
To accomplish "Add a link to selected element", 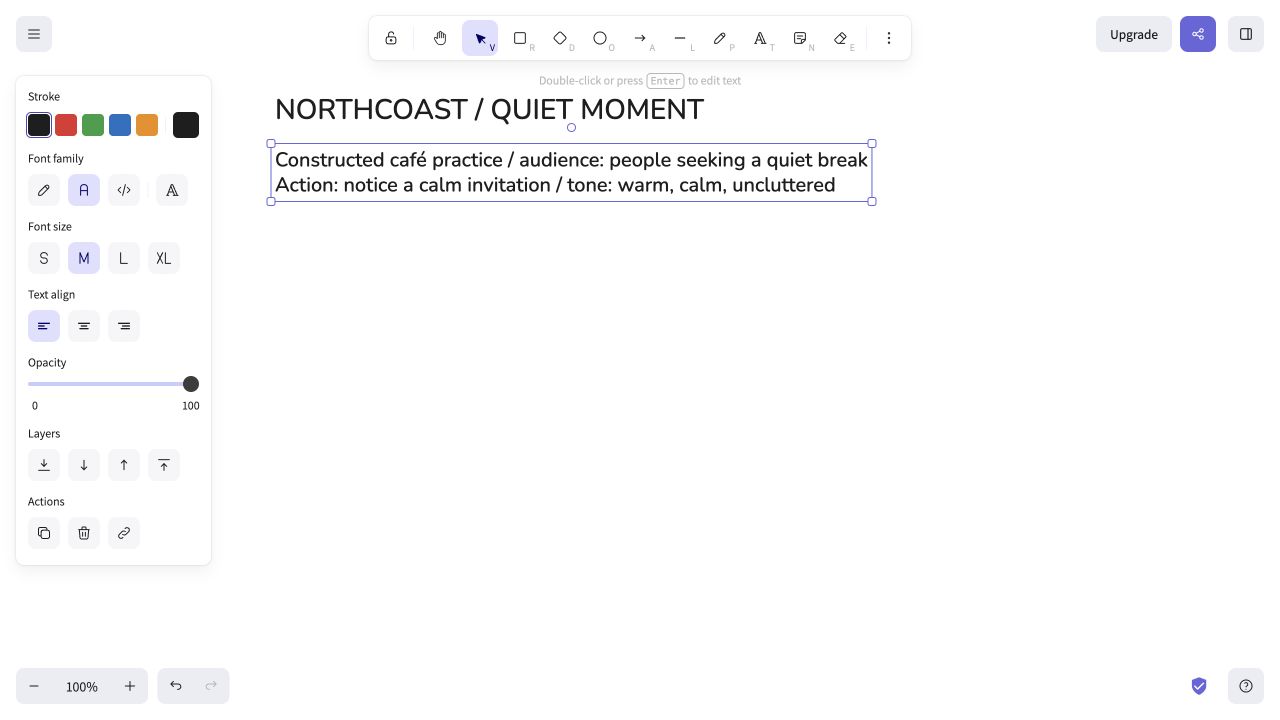I will [x=124, y=533].
